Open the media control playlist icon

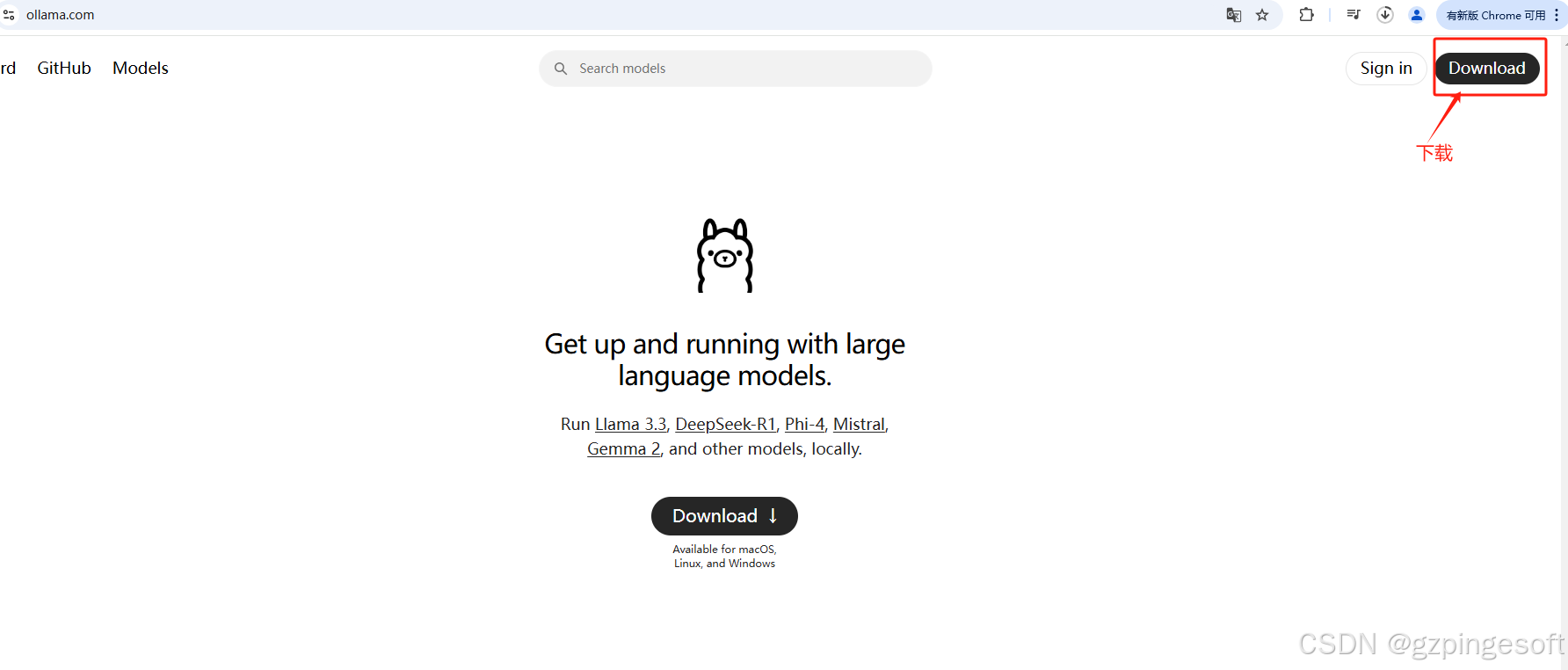1354,15
